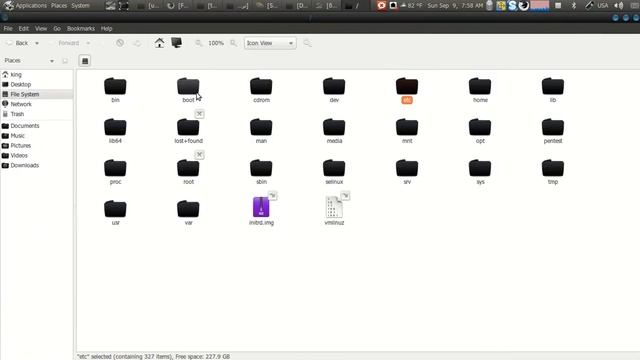Zoom in with the plus magnifier

click(233, 43)
